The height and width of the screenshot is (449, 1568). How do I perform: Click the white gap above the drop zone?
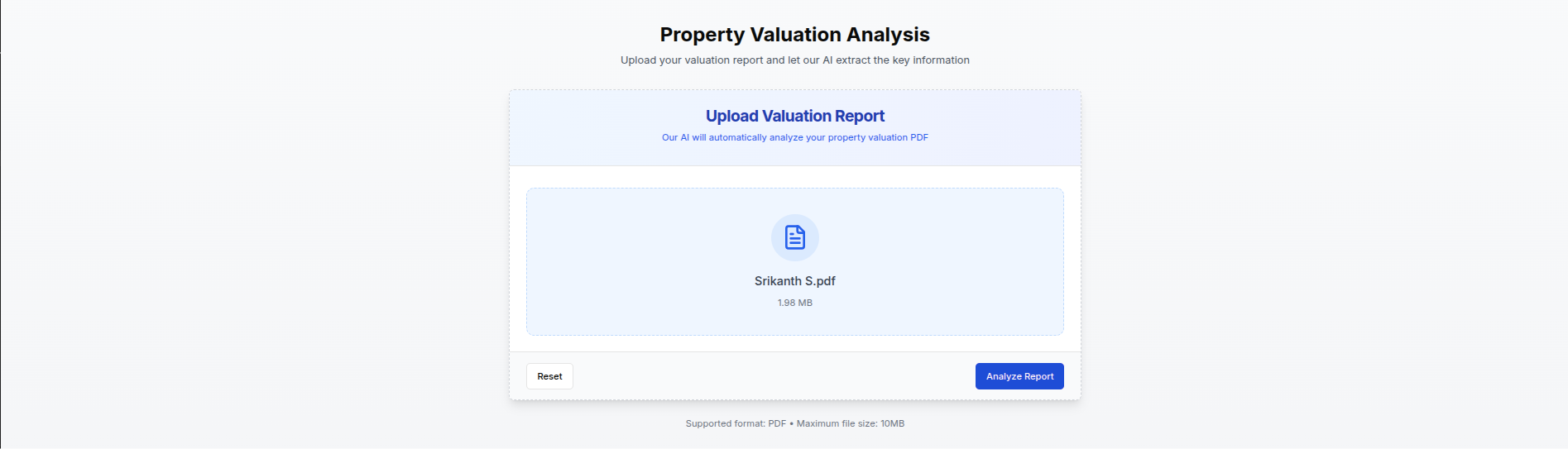(794, 177)
